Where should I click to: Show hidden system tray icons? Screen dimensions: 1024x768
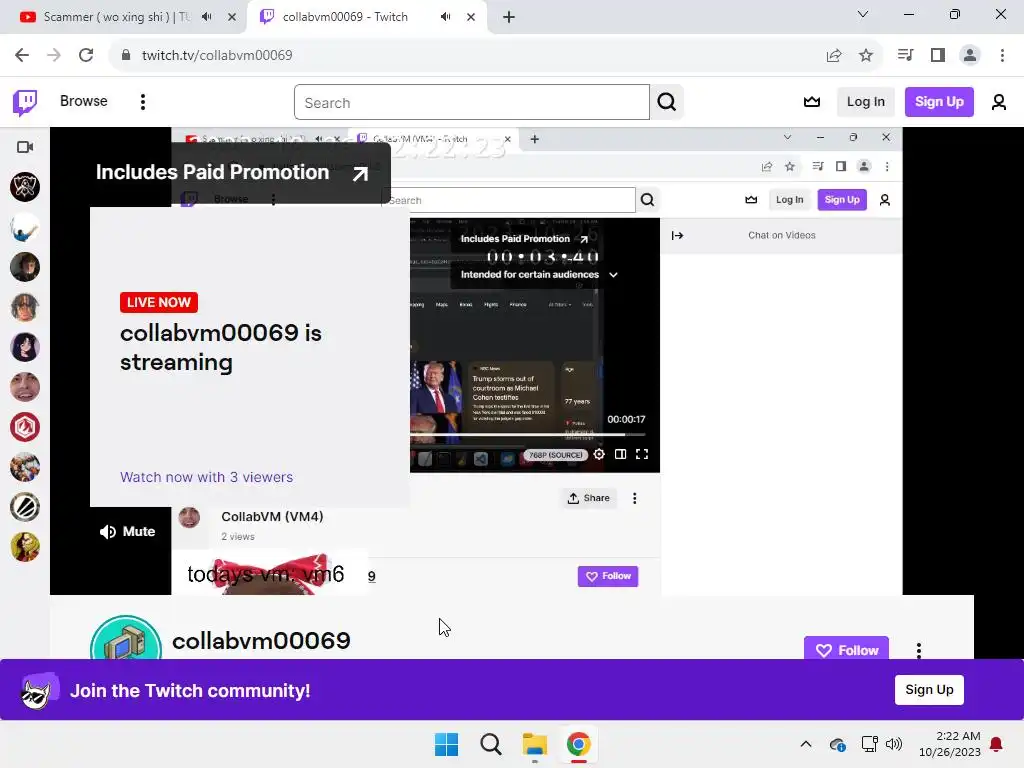click(x=806, y=744)
